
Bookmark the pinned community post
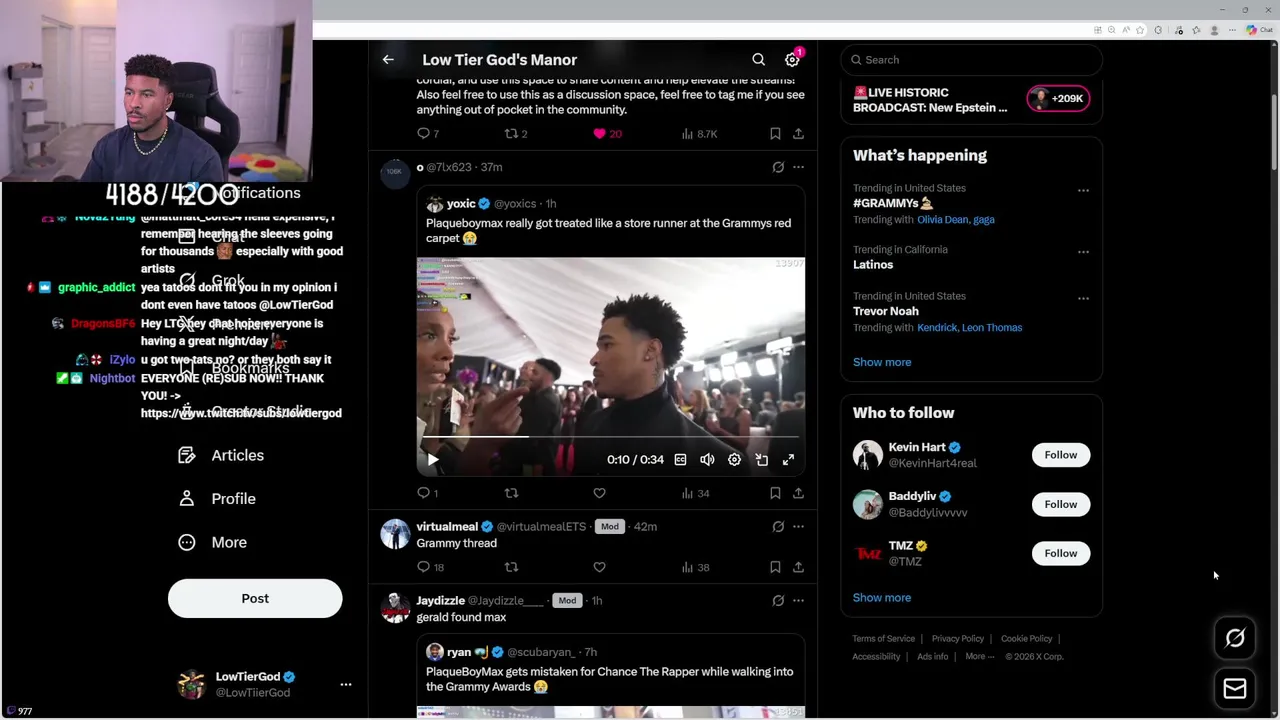[775, 133]
